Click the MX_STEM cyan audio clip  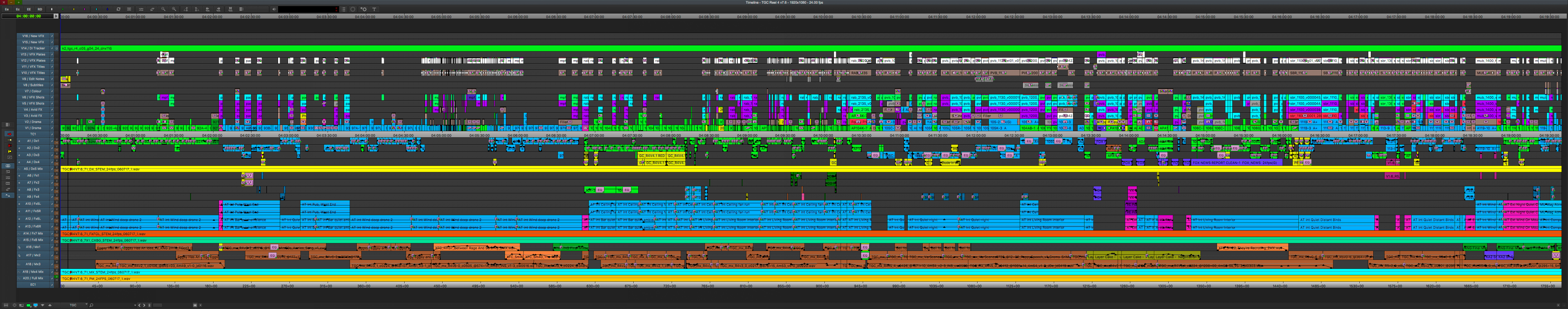[810, 272]
